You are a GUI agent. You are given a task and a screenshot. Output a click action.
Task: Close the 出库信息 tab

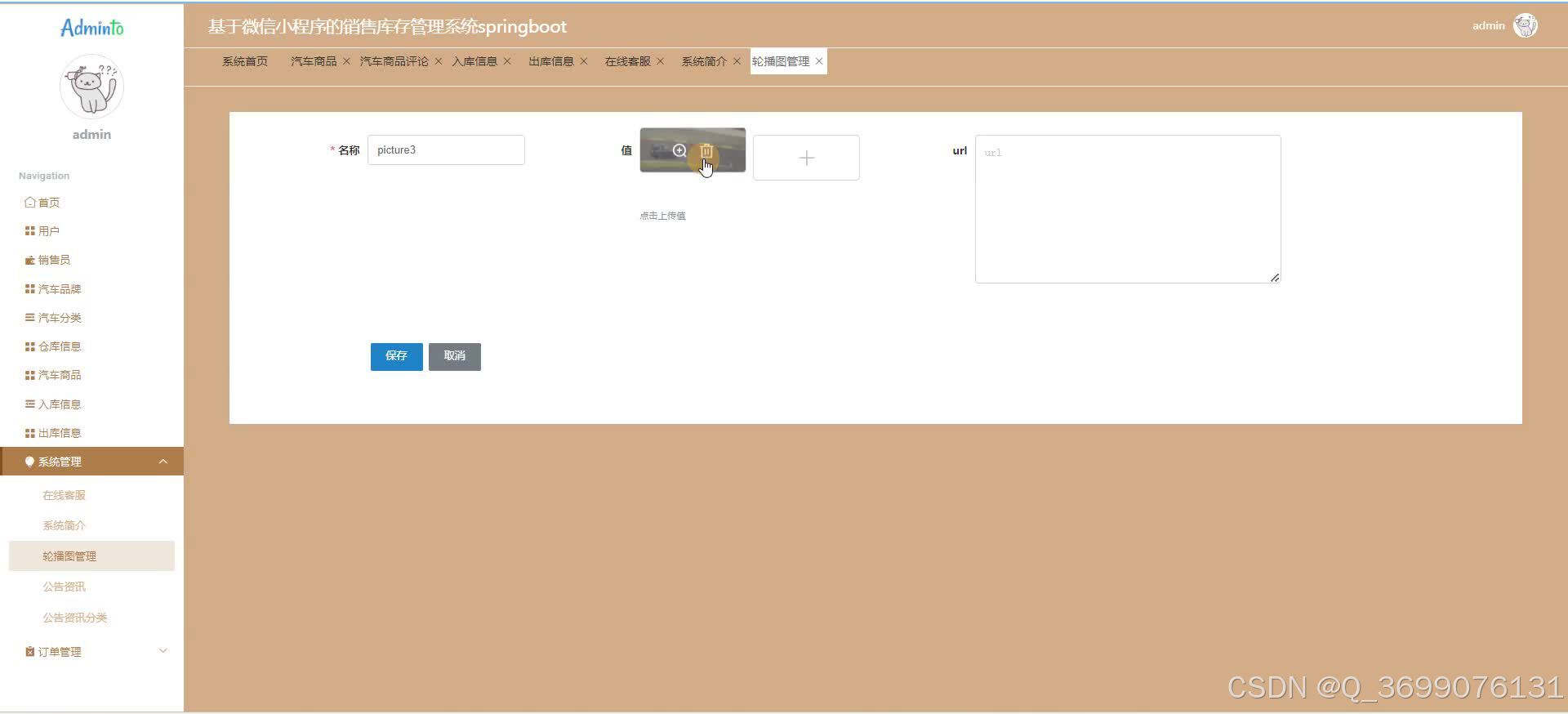point(584,61)
